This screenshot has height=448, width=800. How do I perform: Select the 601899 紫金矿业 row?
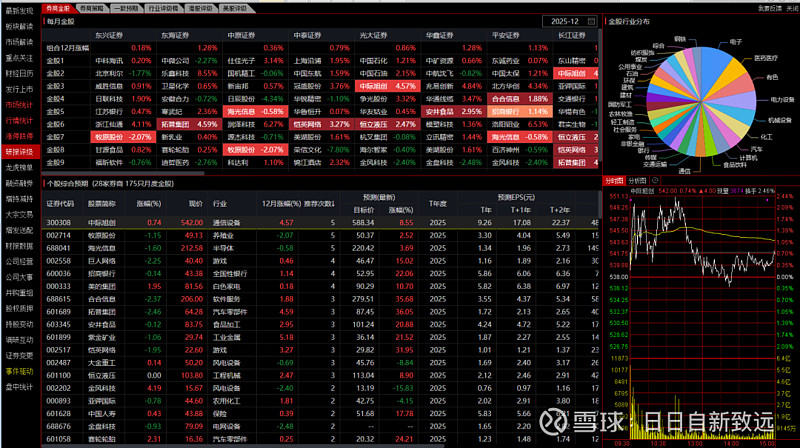click(x=321, y=337)
